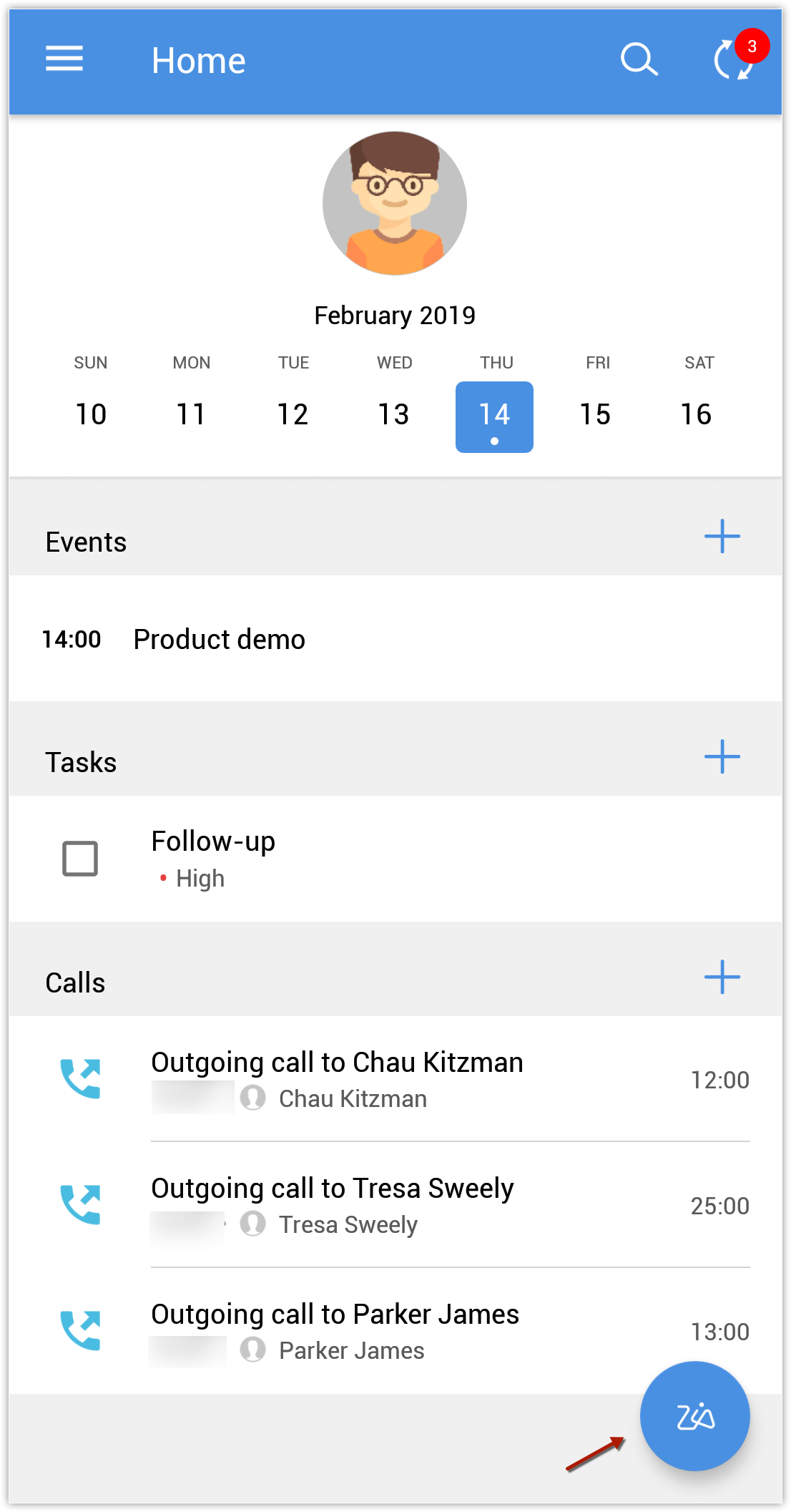Screen dimensions: 791x1512
Task: Select Thursday 14 in the week calendar
Action: click(x=494, y=416)
